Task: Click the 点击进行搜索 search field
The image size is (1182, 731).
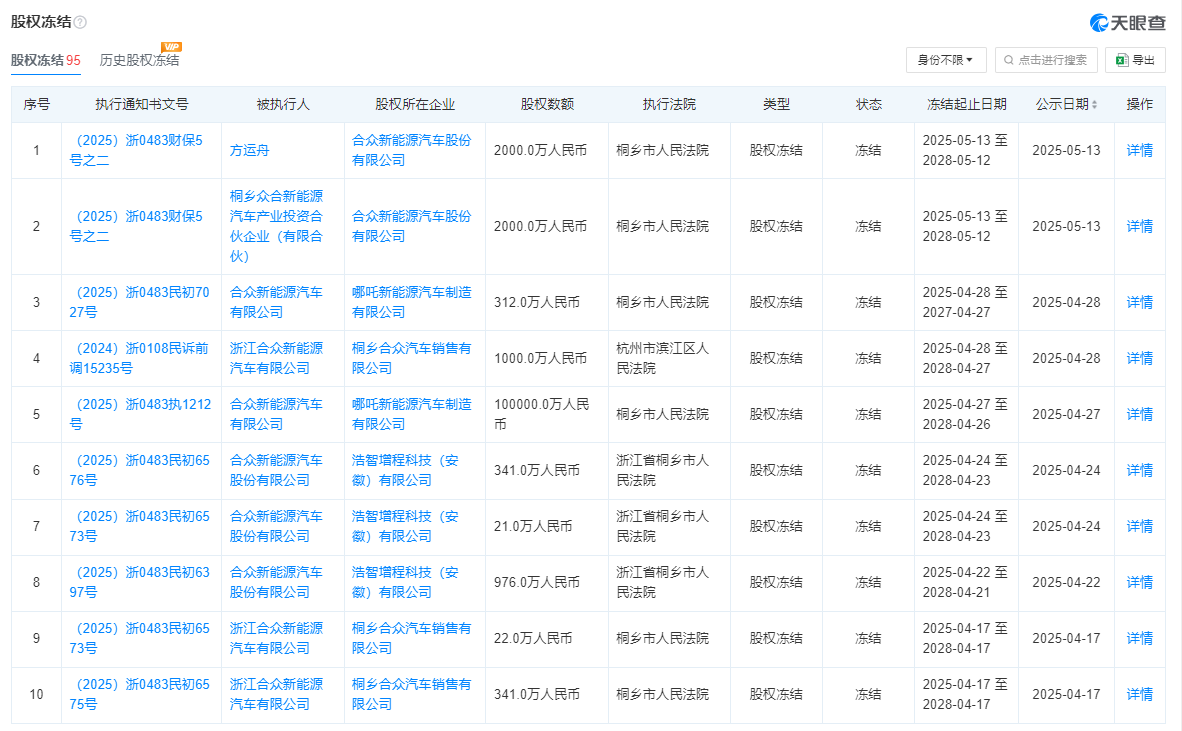Action: 1052,60
